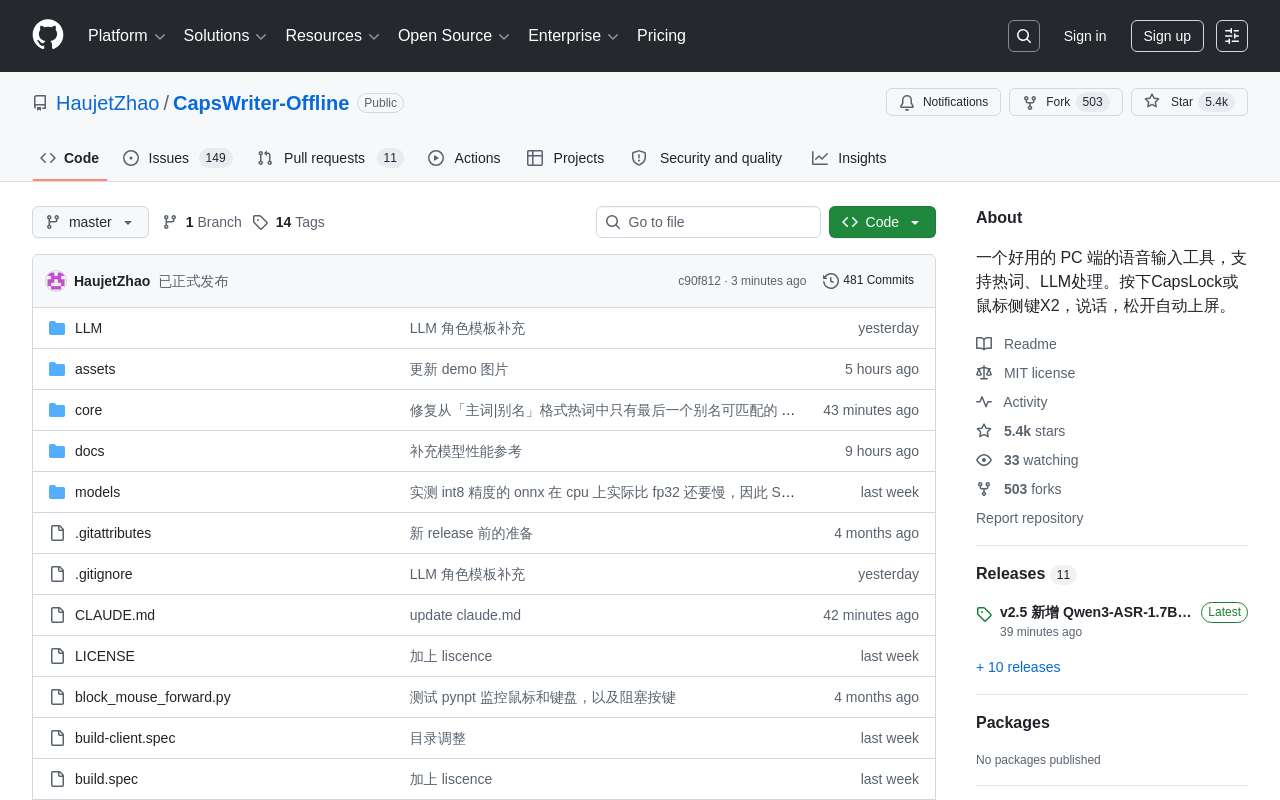Open the docs folder icon
The height and width of the screenshot is (800, 1280).
pyautogui.click(x=57, y=451)
